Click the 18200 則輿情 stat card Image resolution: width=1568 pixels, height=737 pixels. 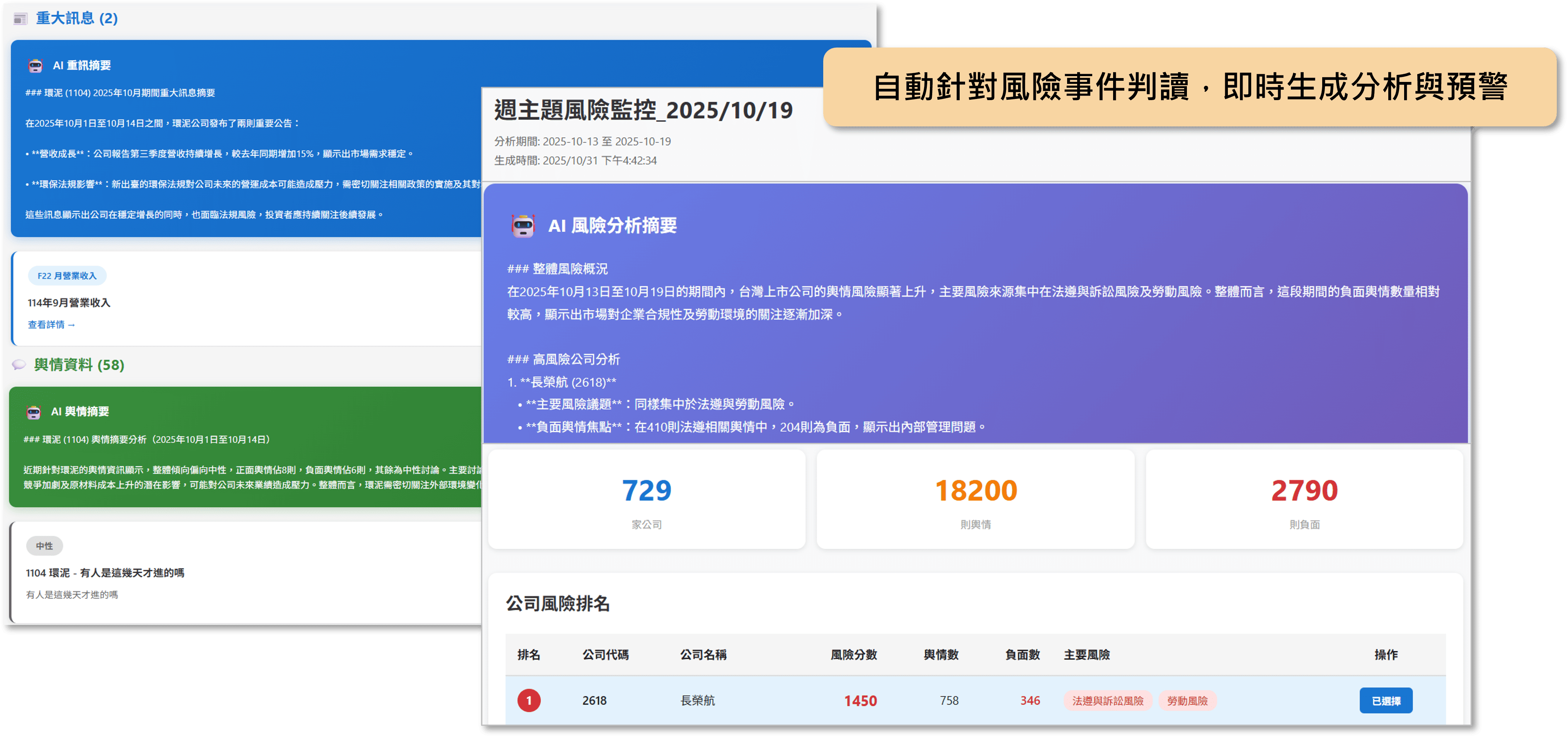975,499
